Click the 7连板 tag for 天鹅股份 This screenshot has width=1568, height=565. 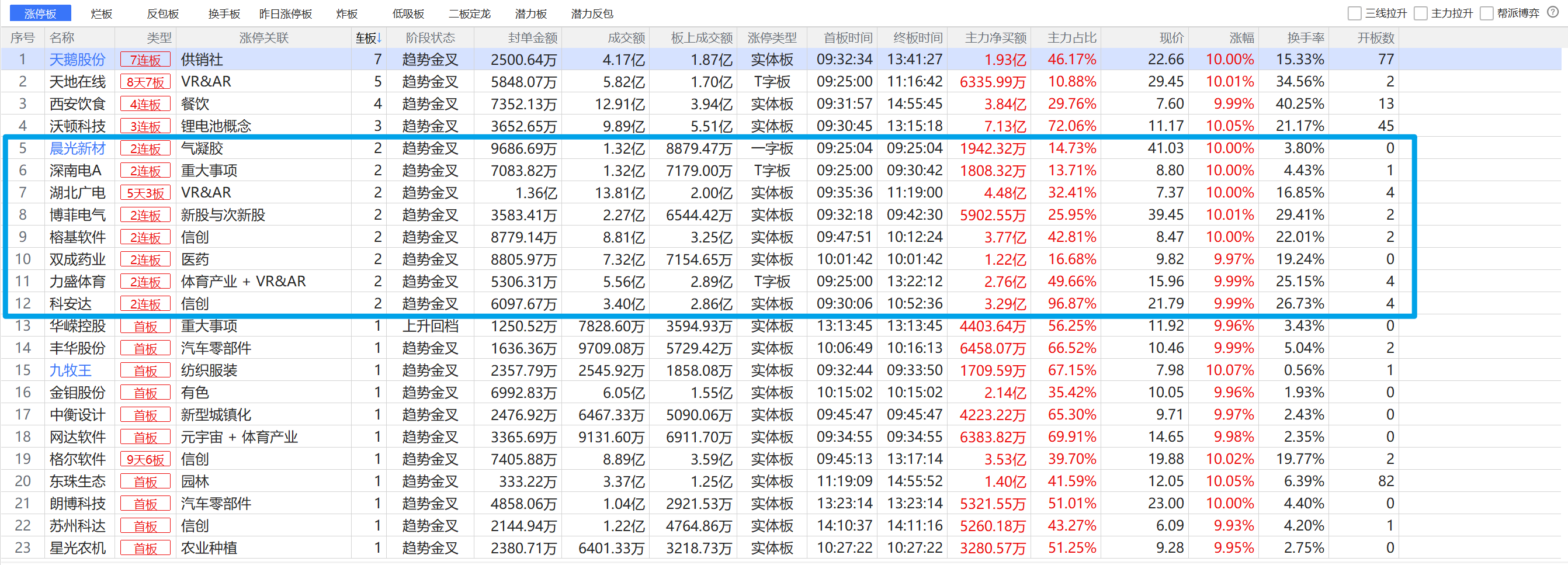(x=145, y=60)
